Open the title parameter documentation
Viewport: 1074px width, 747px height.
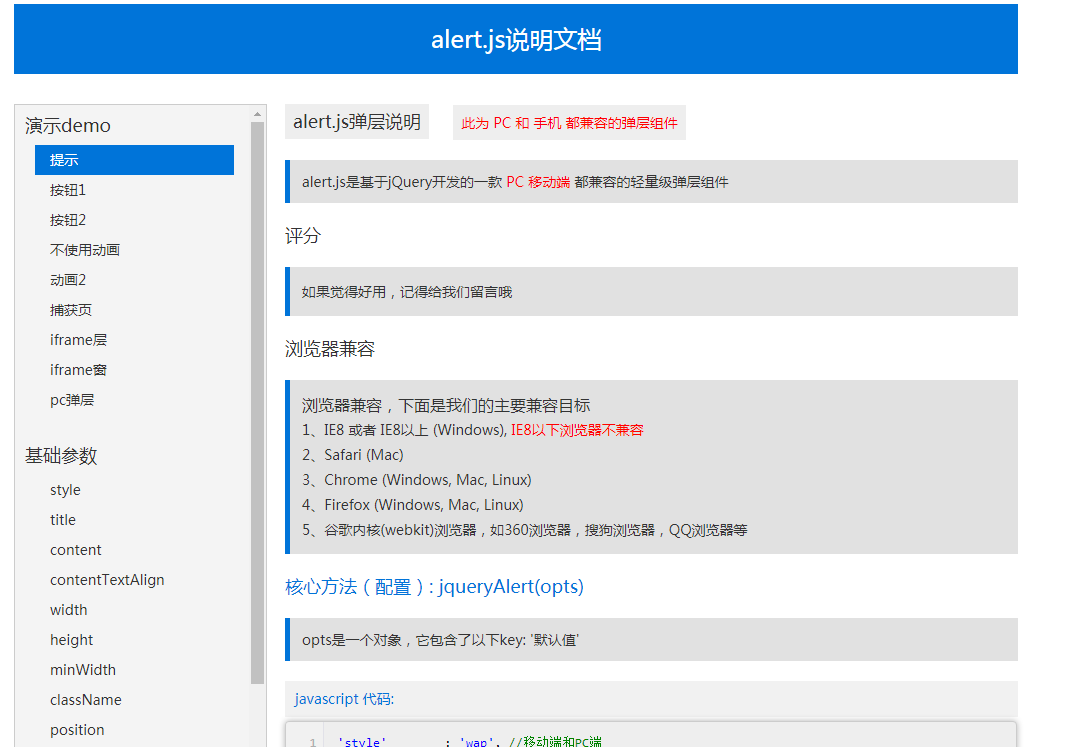(x=62, y=519)
